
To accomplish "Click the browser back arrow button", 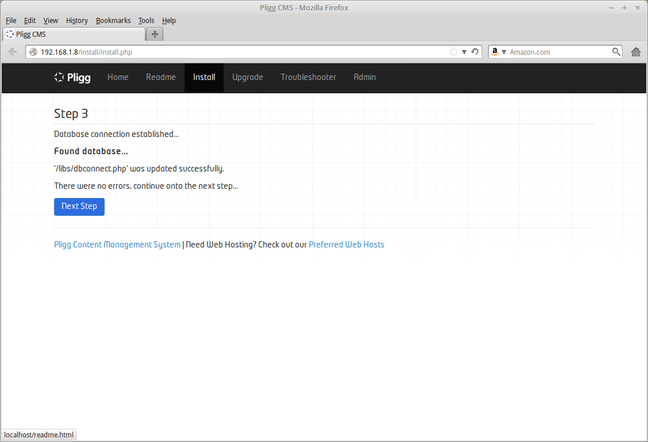I will click(x=13, y=52).
